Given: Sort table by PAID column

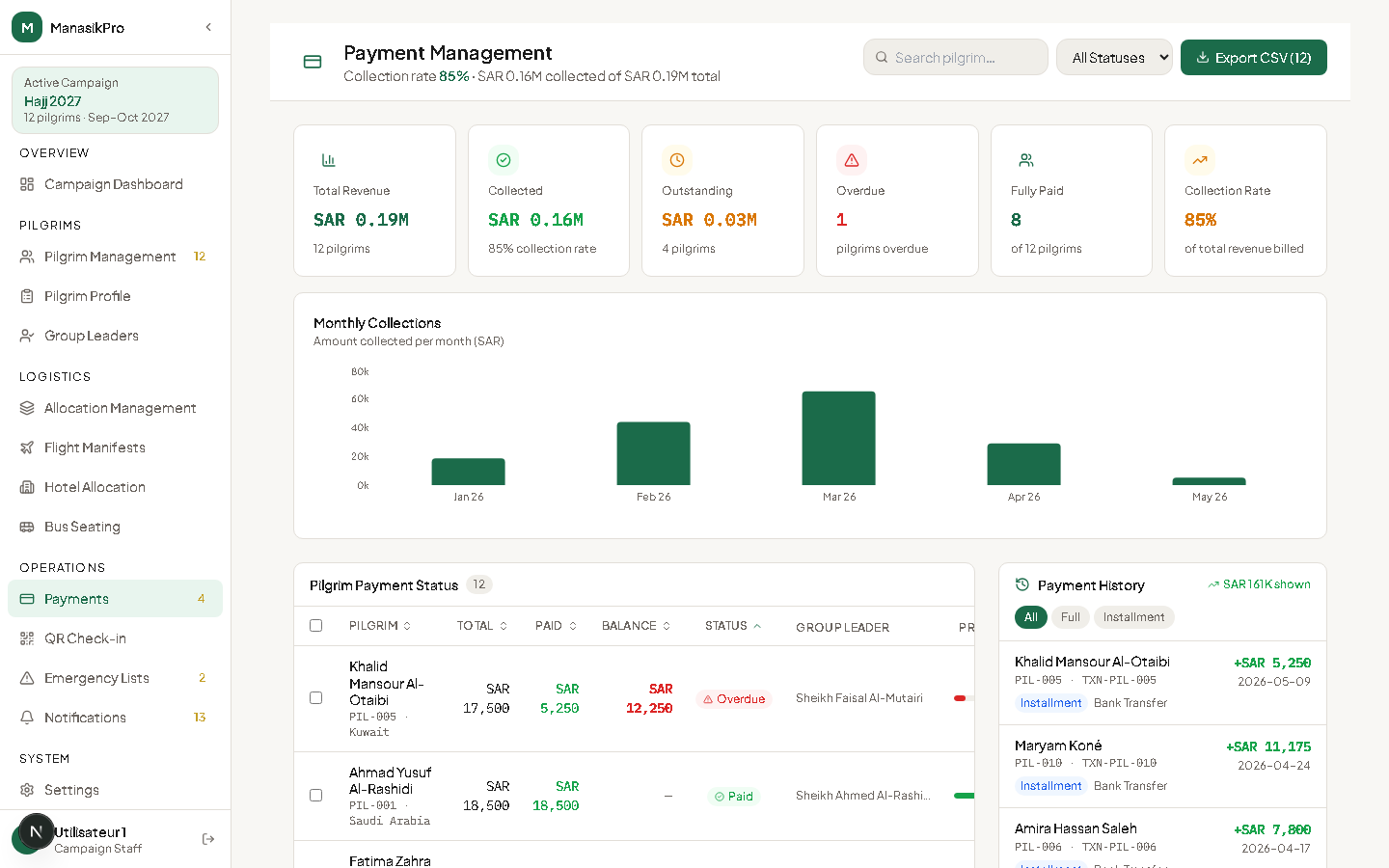Looking at the screenshot, I should [x=557, y=626].
